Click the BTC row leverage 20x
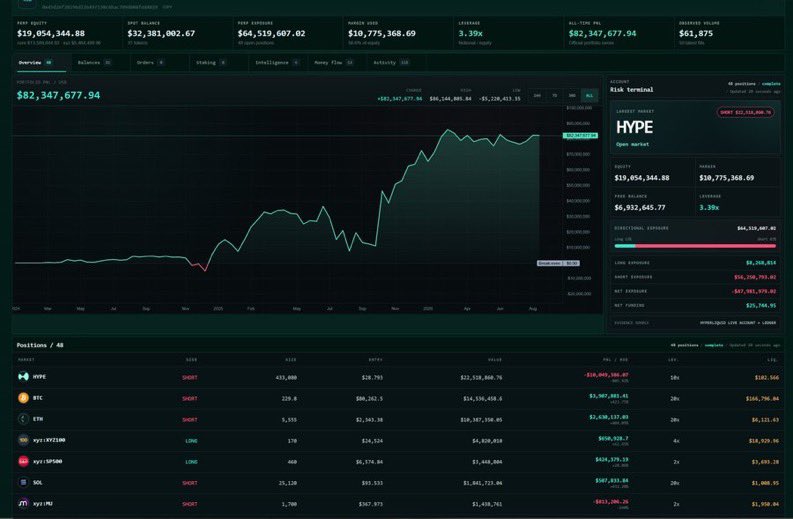The width and height of the screenshot is (793, 519). tap(674, 399)
